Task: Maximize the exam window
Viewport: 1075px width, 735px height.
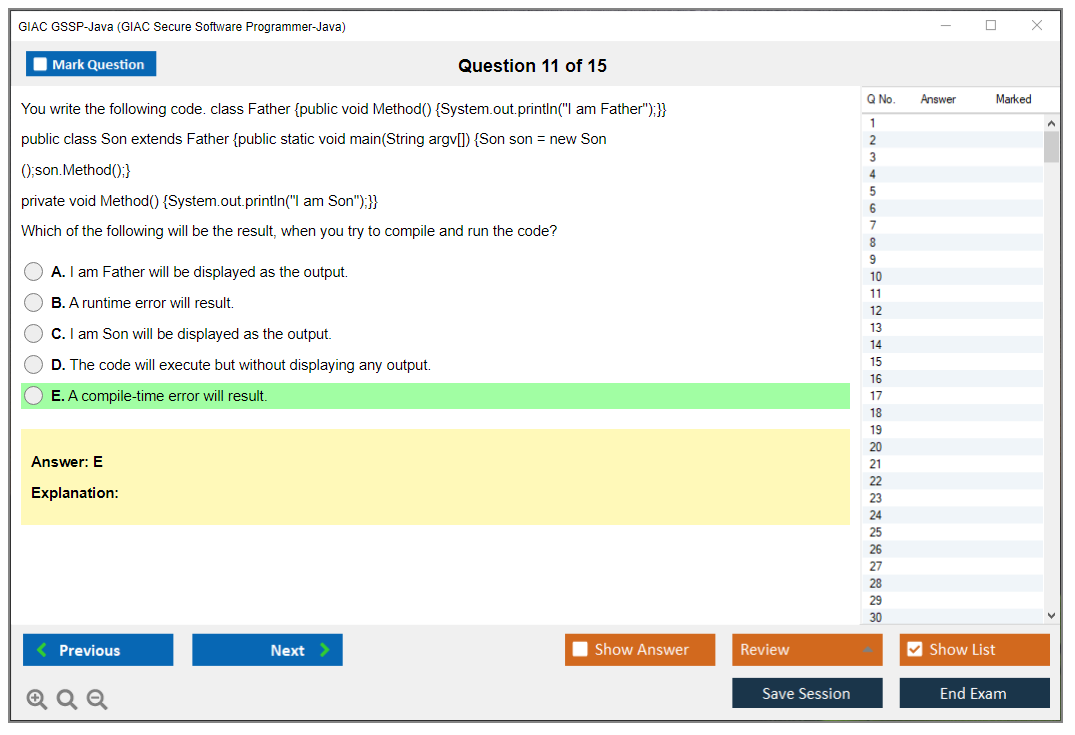Action: tap(991, 26)
